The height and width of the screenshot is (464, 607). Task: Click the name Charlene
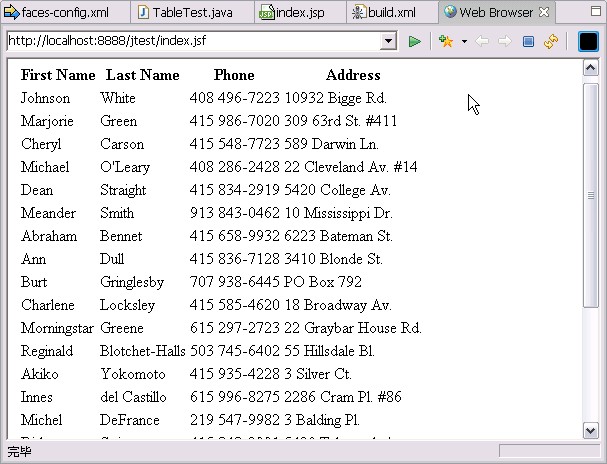tap(48, 305)
